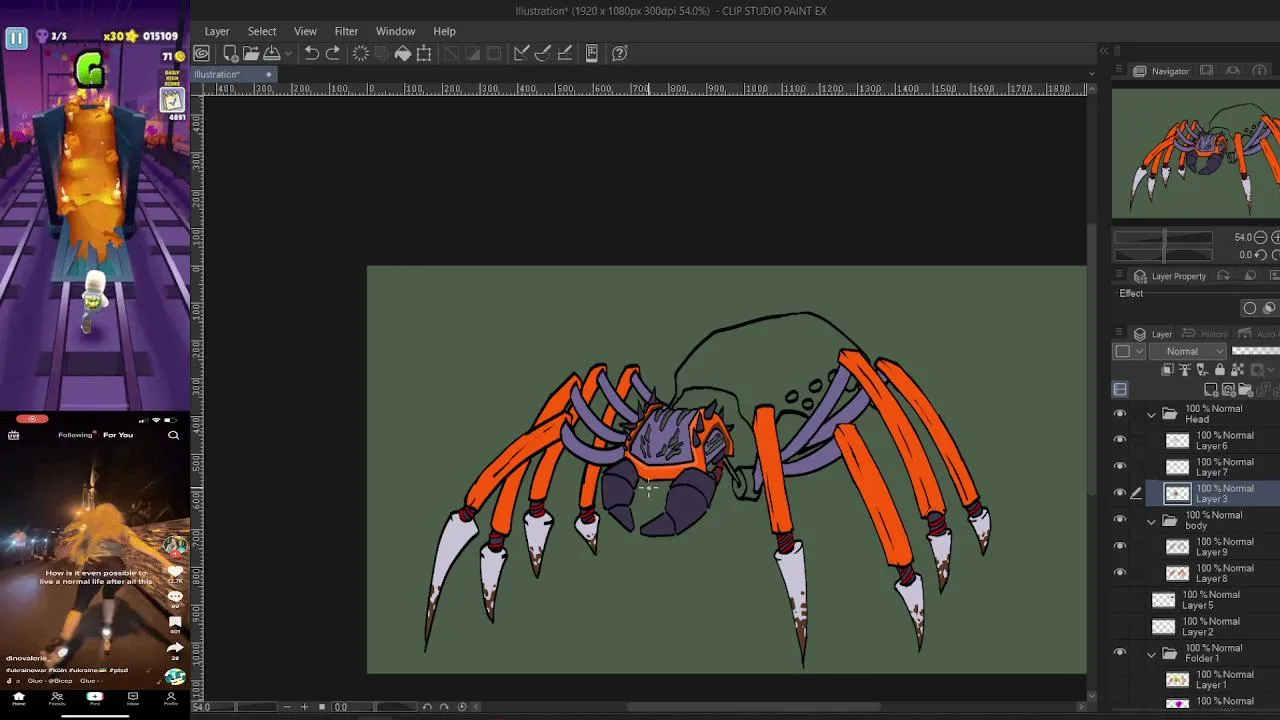Open the Clip Studio spiral logo button

point(202,53)
